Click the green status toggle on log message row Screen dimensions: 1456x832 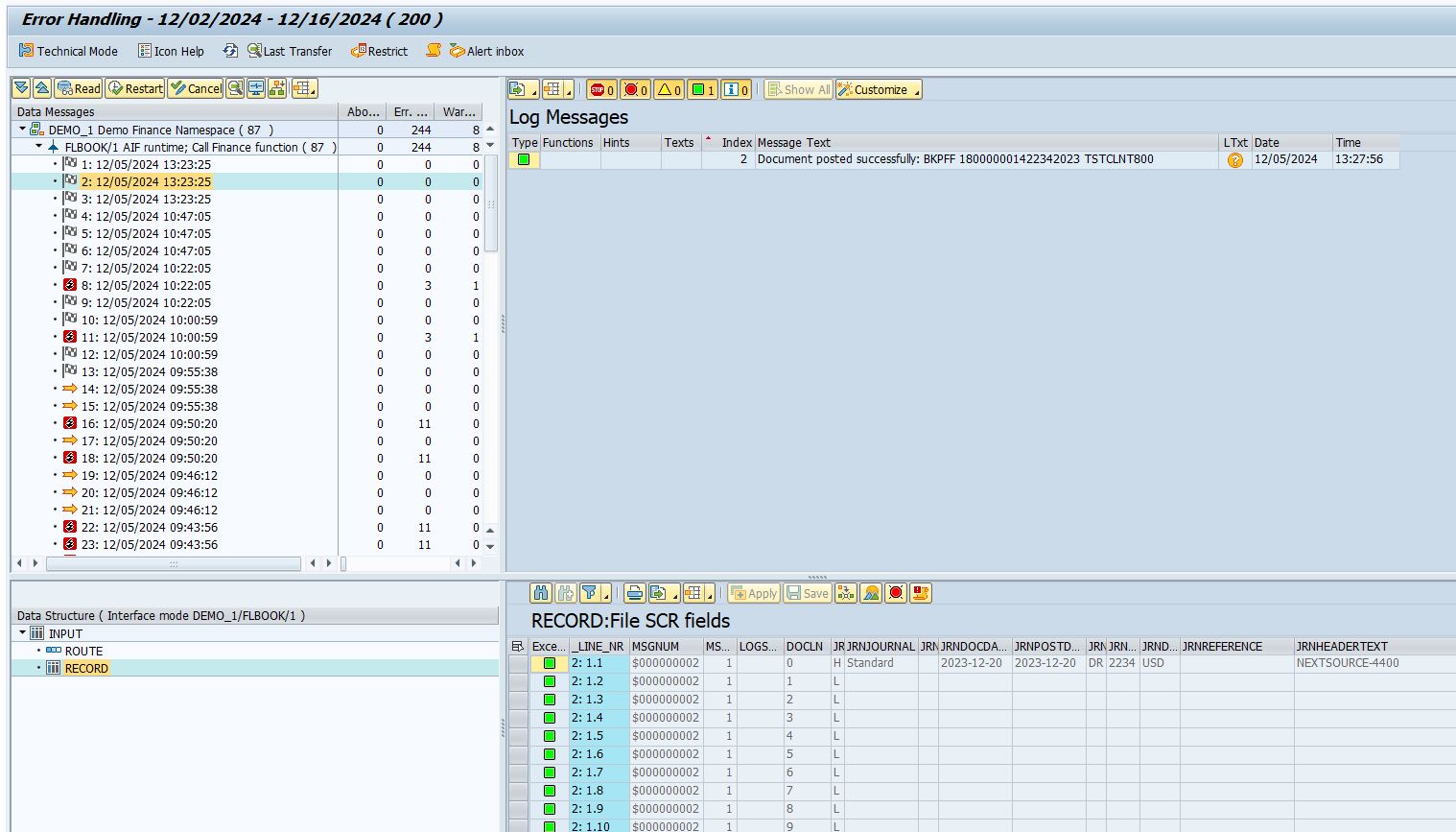pos(523,159)
